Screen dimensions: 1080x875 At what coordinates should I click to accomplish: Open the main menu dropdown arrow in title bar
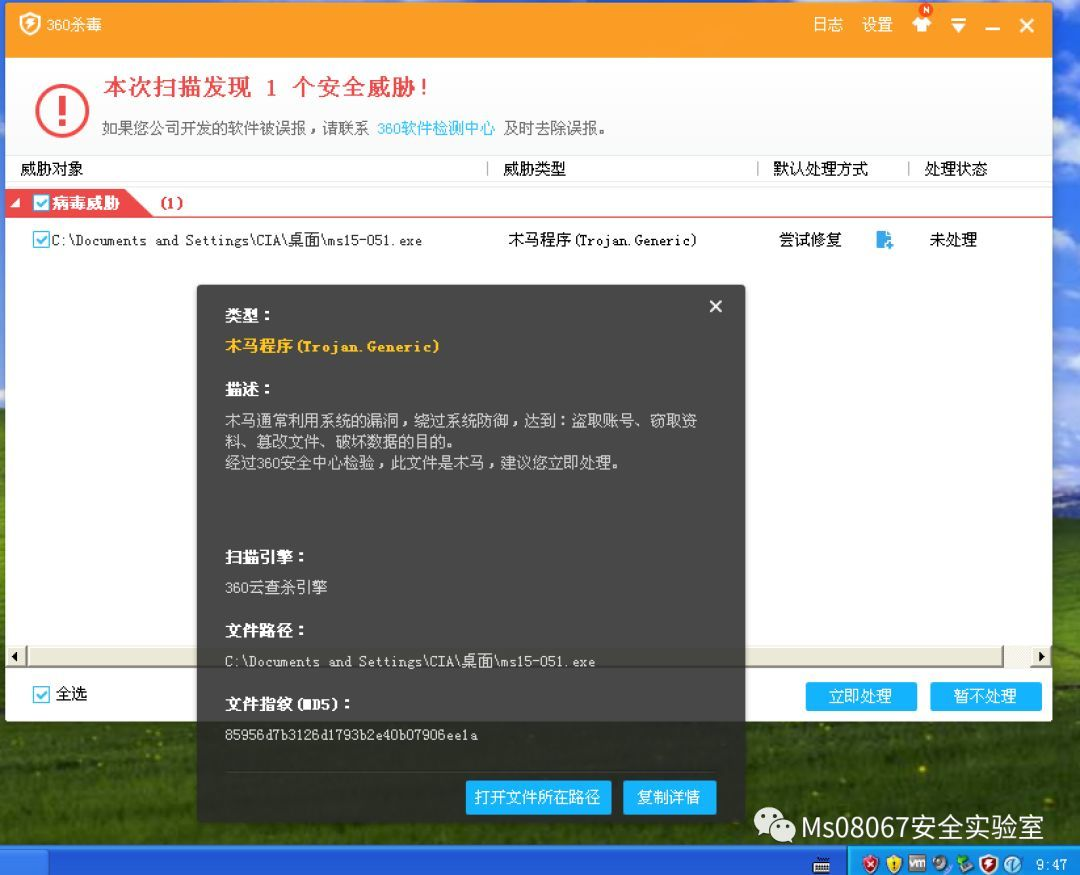pos(958,25)
